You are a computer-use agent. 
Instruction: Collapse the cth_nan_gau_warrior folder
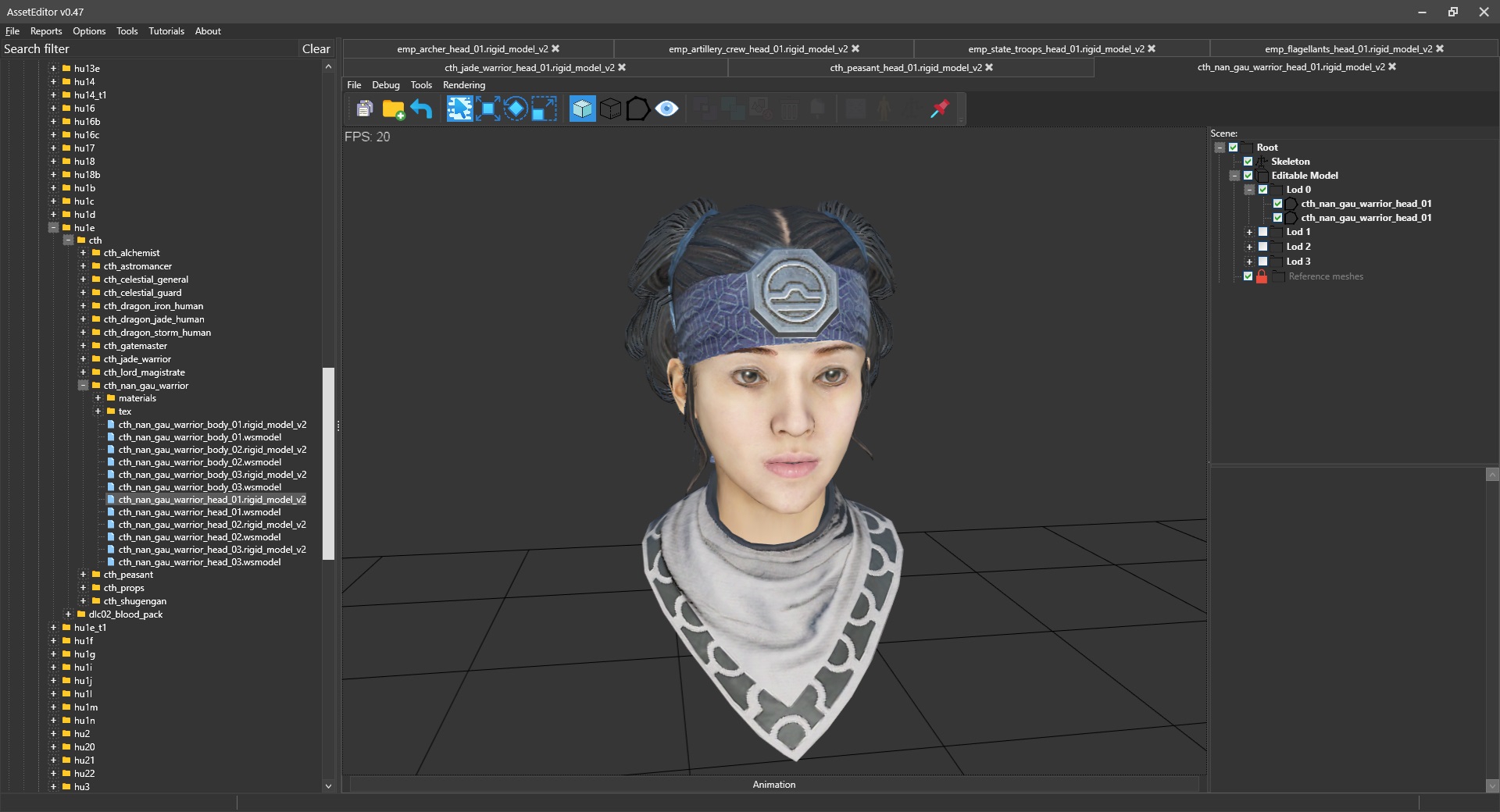[83, 386]
